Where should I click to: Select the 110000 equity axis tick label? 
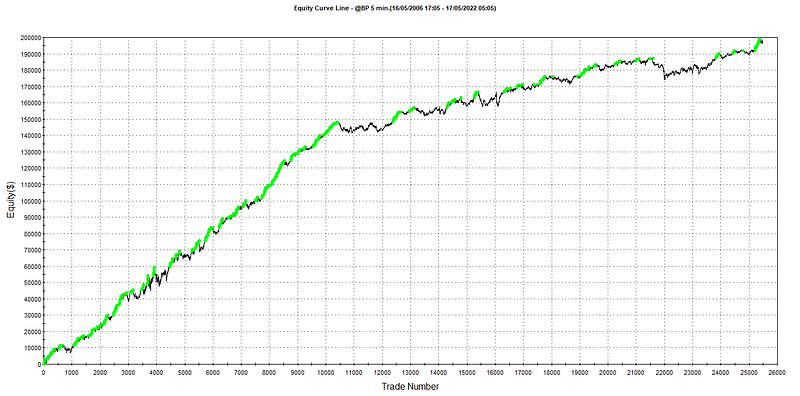tap(31, 185)
